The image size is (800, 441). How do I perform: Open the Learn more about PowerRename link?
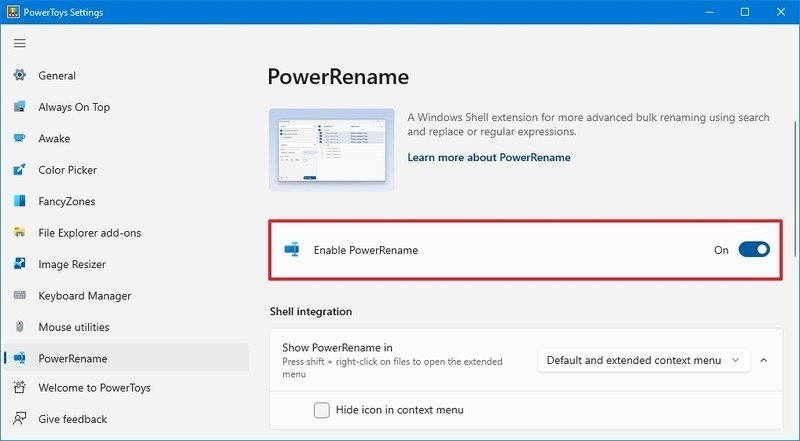488,158
